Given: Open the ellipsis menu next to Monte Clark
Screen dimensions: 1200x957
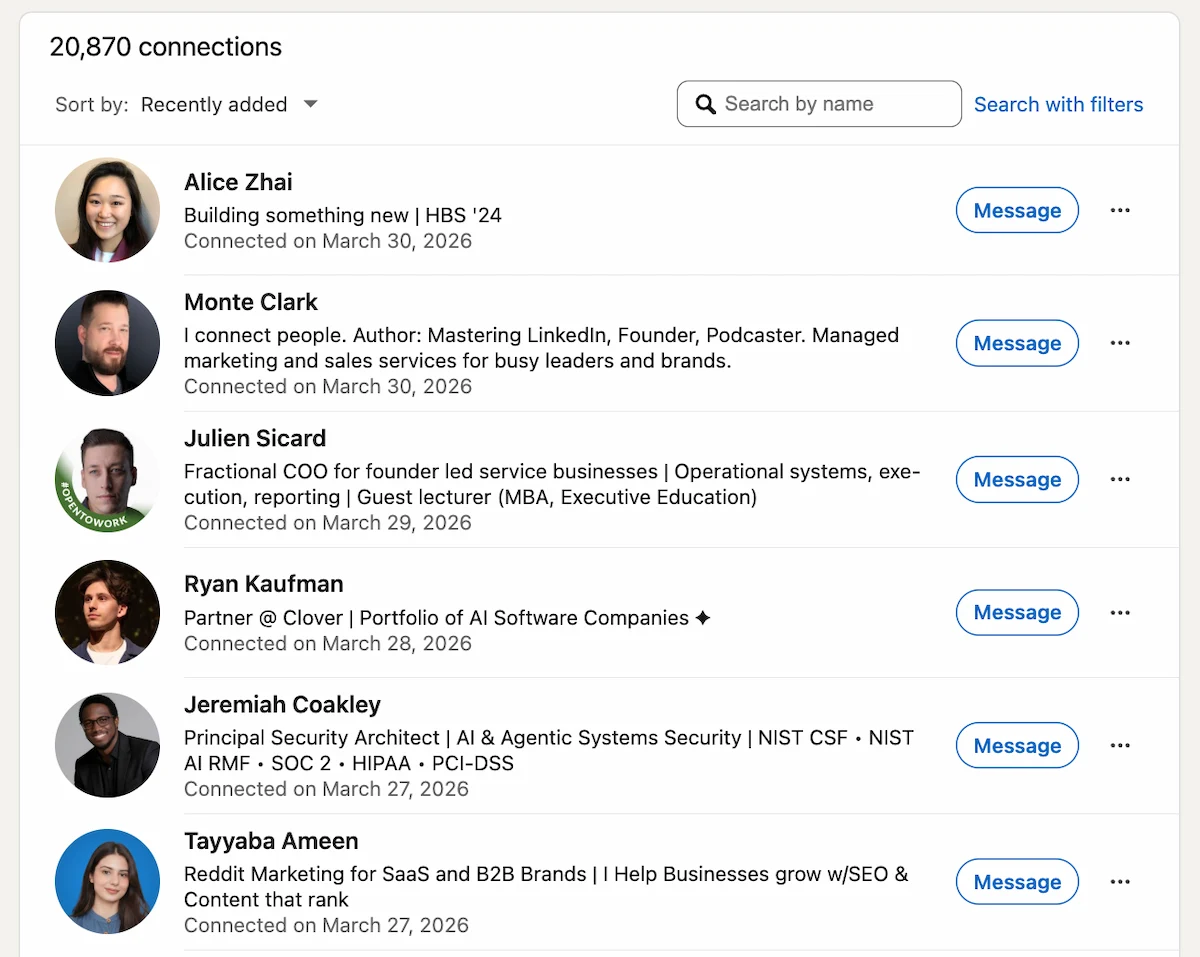Looking at the screenshot, I should coord(1120,343).
